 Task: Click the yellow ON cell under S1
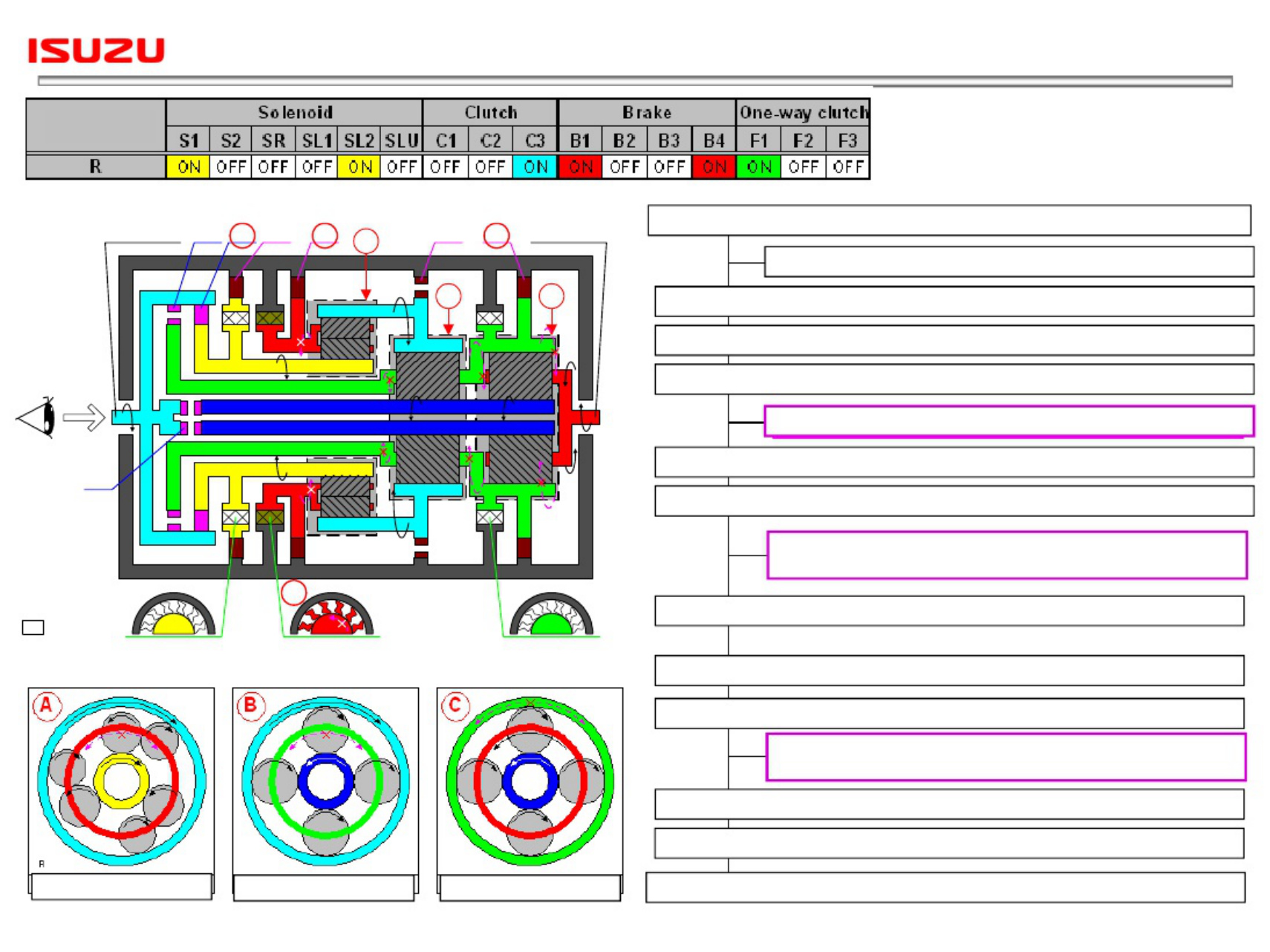(189, 167)
